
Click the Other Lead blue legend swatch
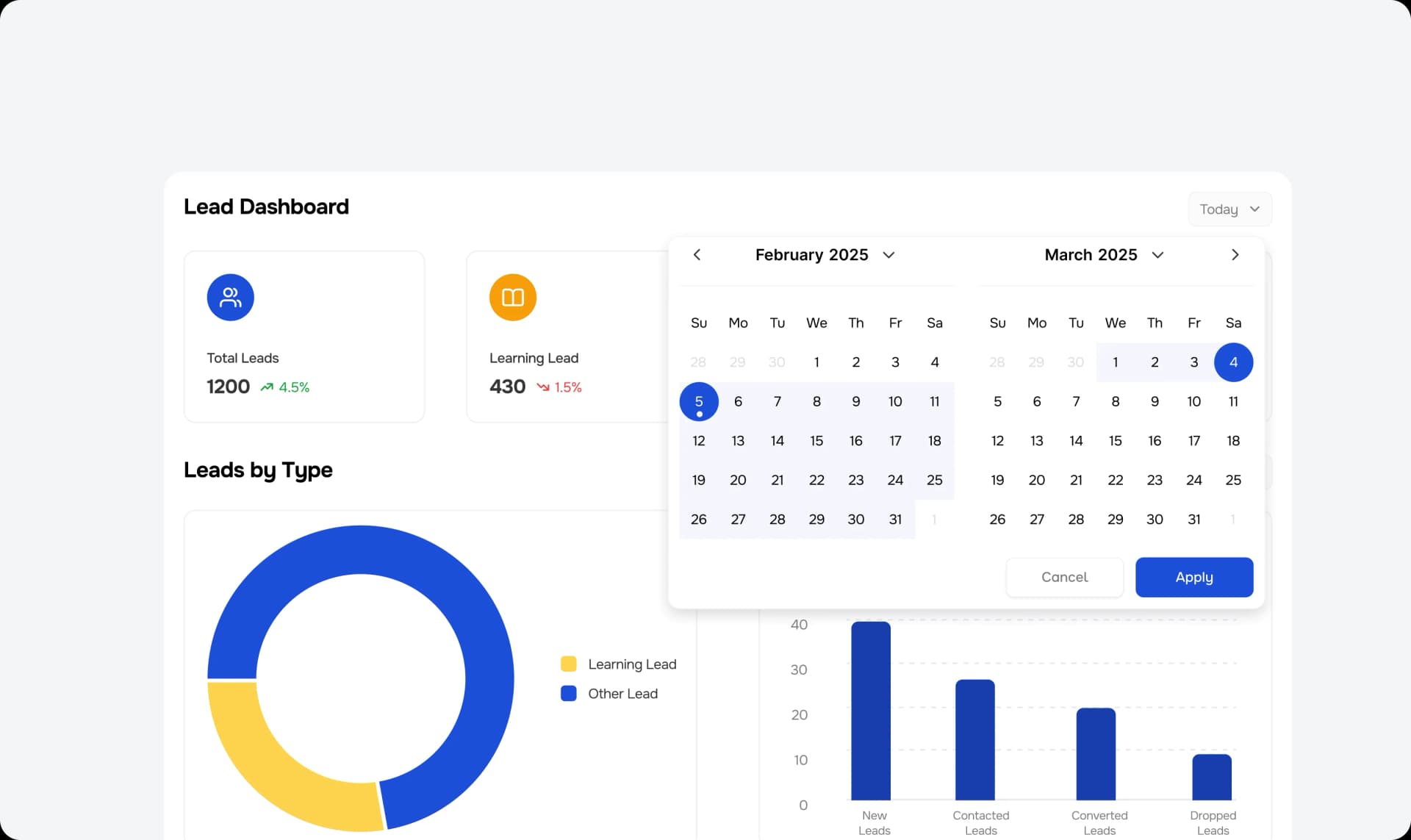point(568,693)
